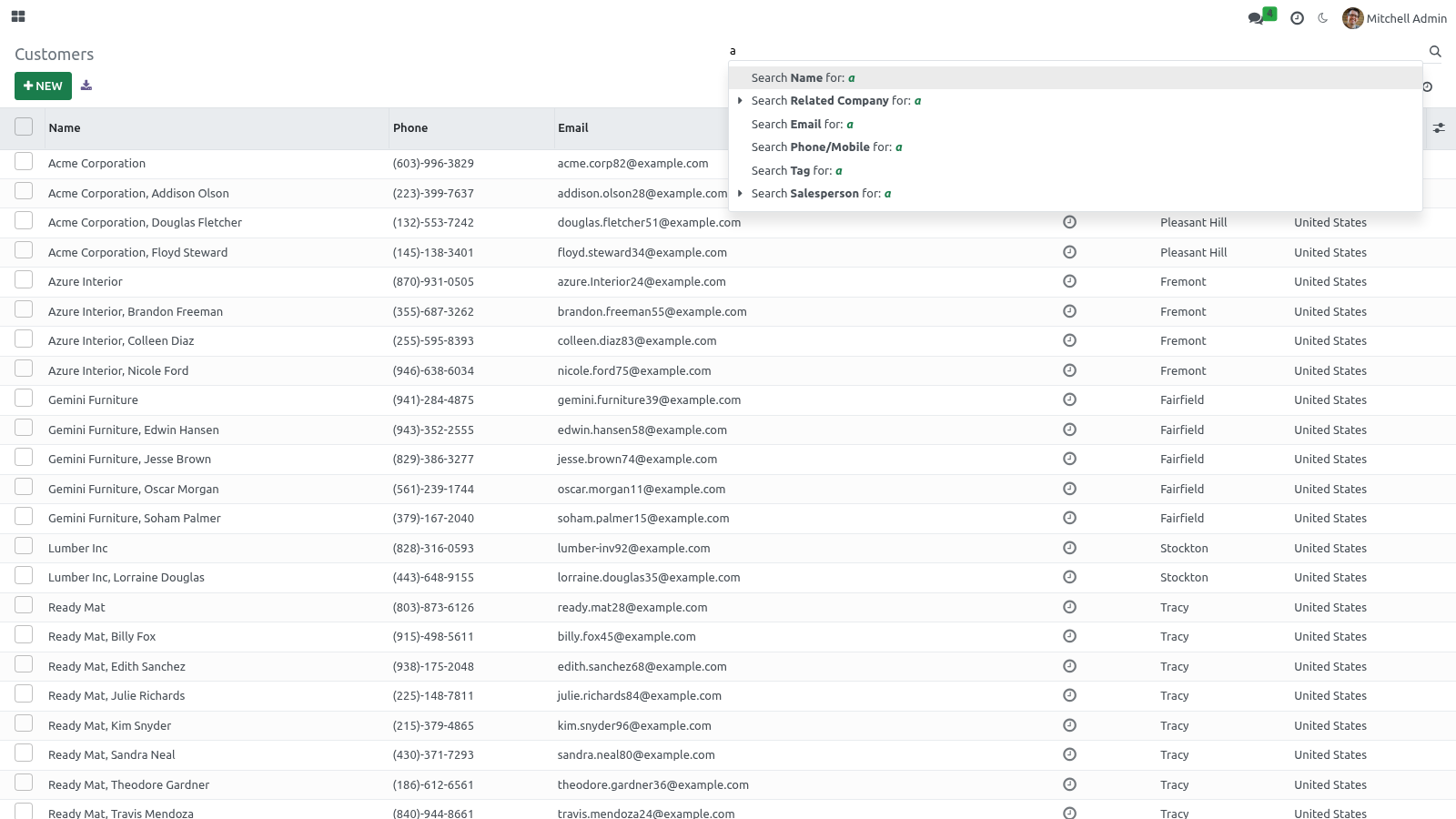This screenshot has width=1456, height=819.
Task: Click activity clock icon for Douglas Fletcher
Action: (1070, 222)
